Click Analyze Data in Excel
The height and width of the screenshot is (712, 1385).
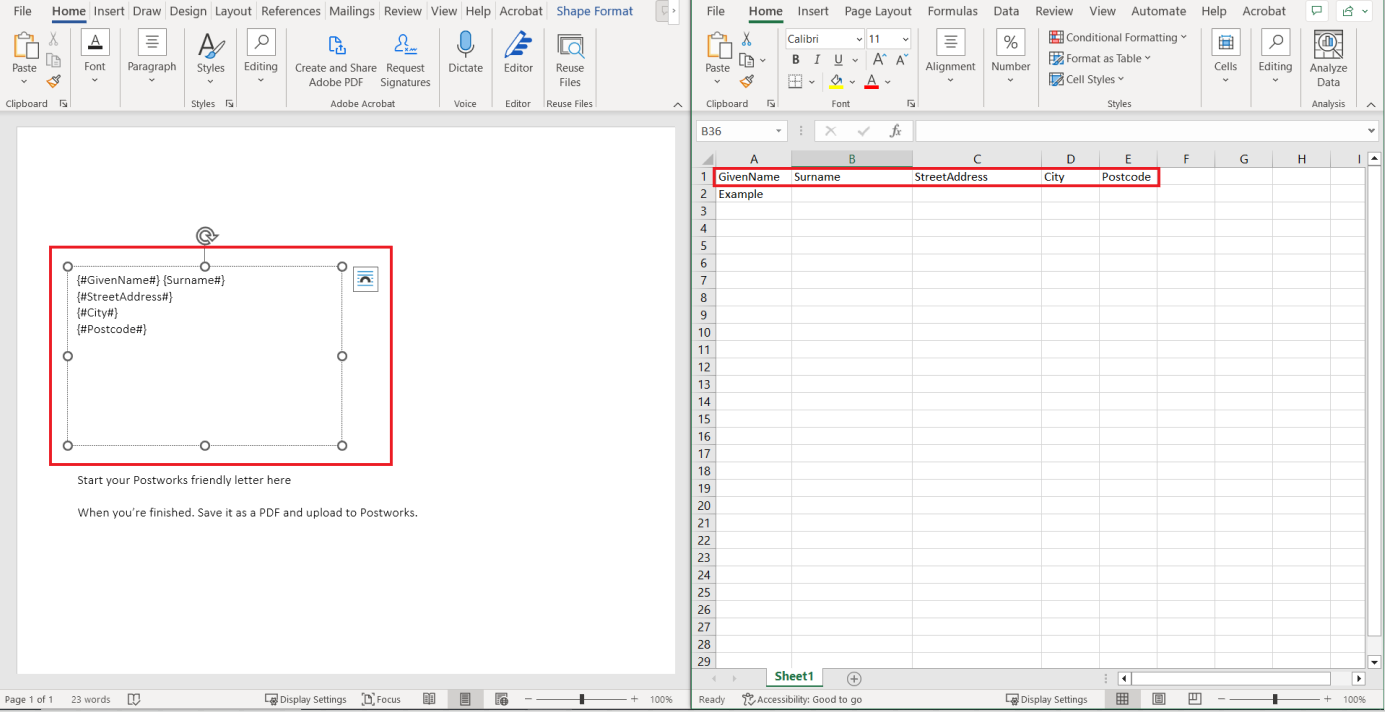[1328, 58]
